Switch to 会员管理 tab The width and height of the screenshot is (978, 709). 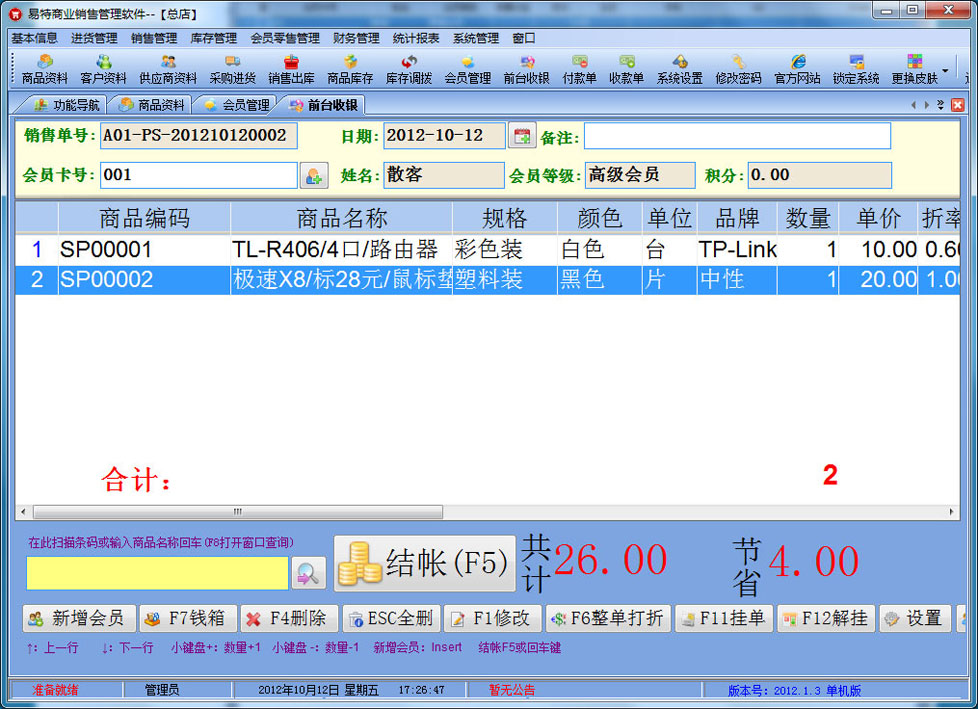click(236, 105)
